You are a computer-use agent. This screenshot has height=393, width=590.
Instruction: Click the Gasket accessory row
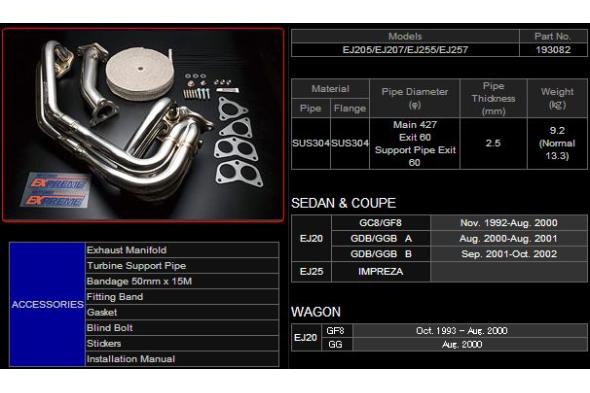point(182,312)
